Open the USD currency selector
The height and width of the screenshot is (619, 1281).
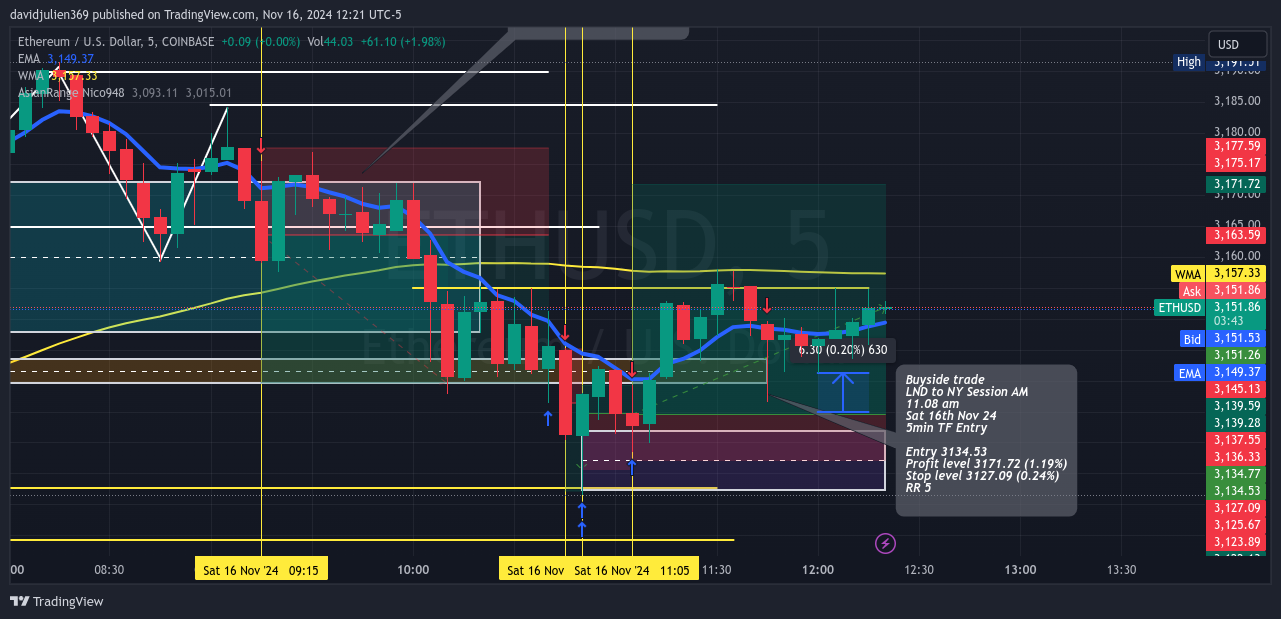pos(1237,44)
